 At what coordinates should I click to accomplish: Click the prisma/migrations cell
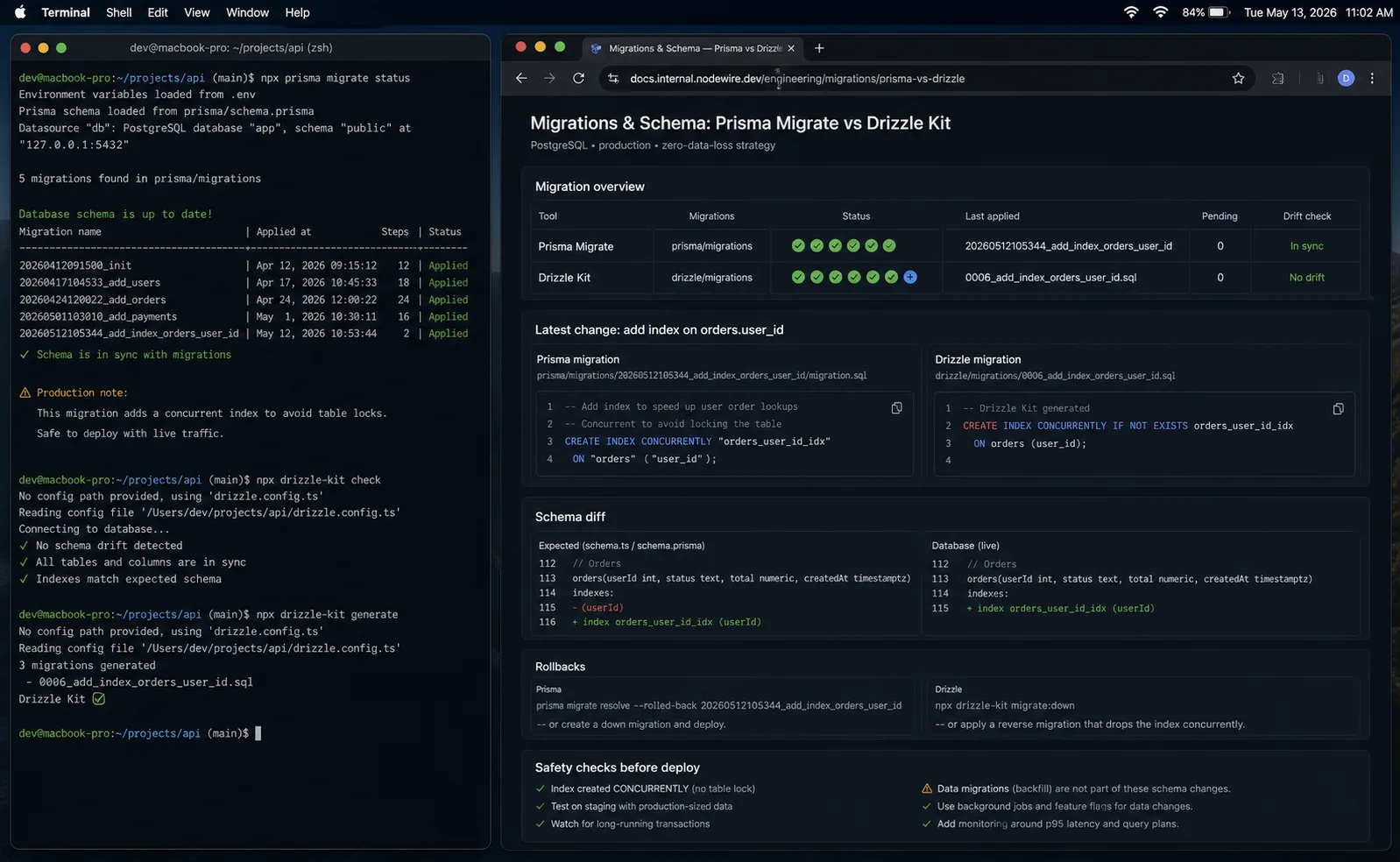711,246
